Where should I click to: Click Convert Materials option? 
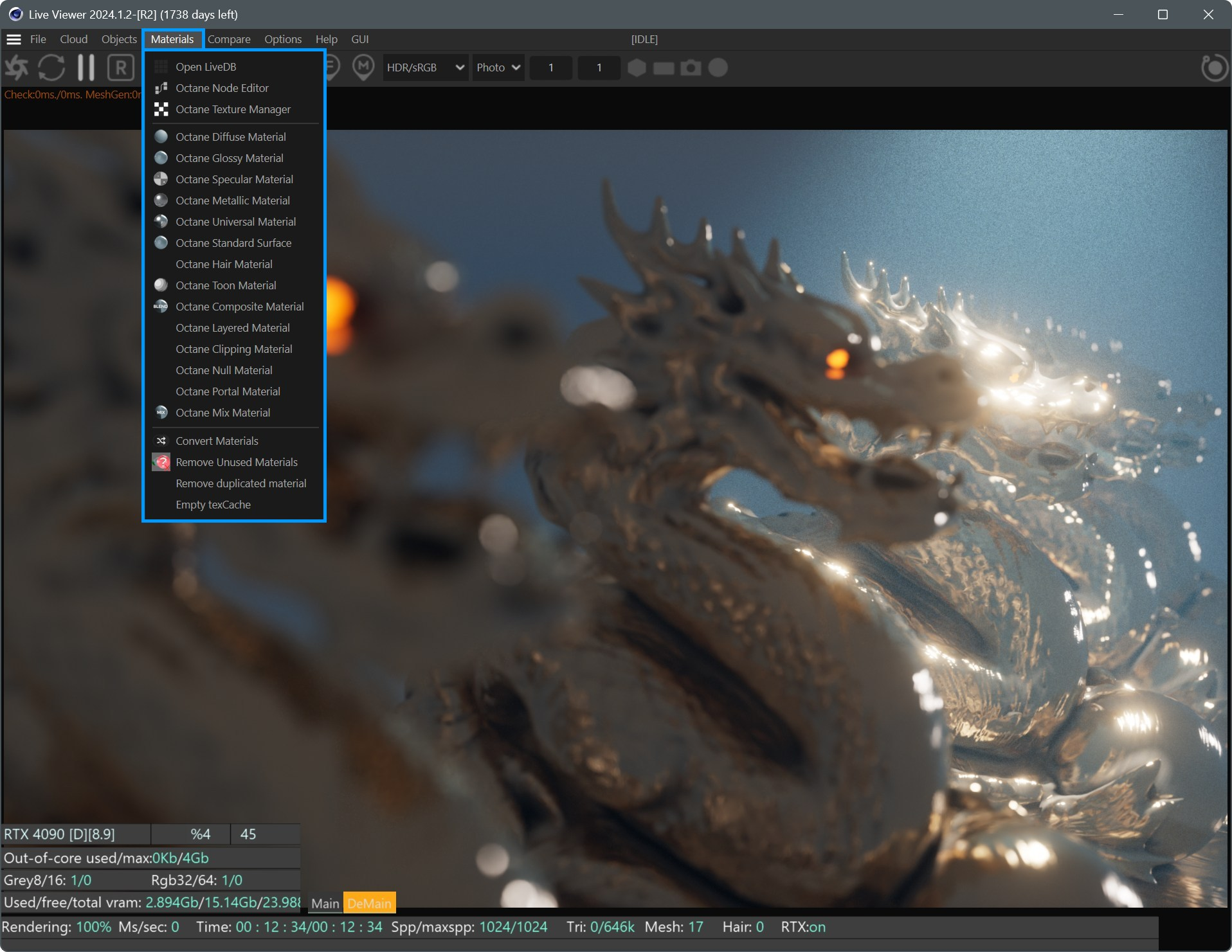coord(217,441)
